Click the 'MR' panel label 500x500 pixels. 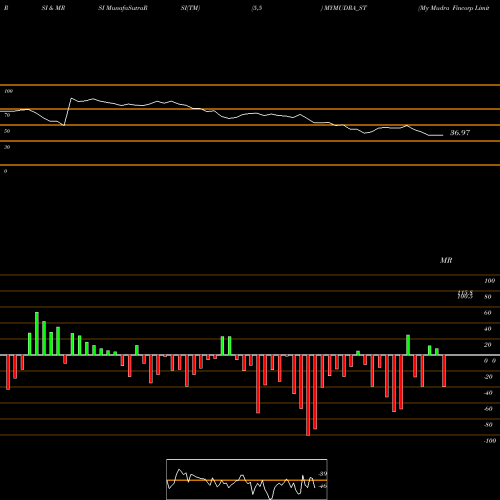tap(446, 260)
